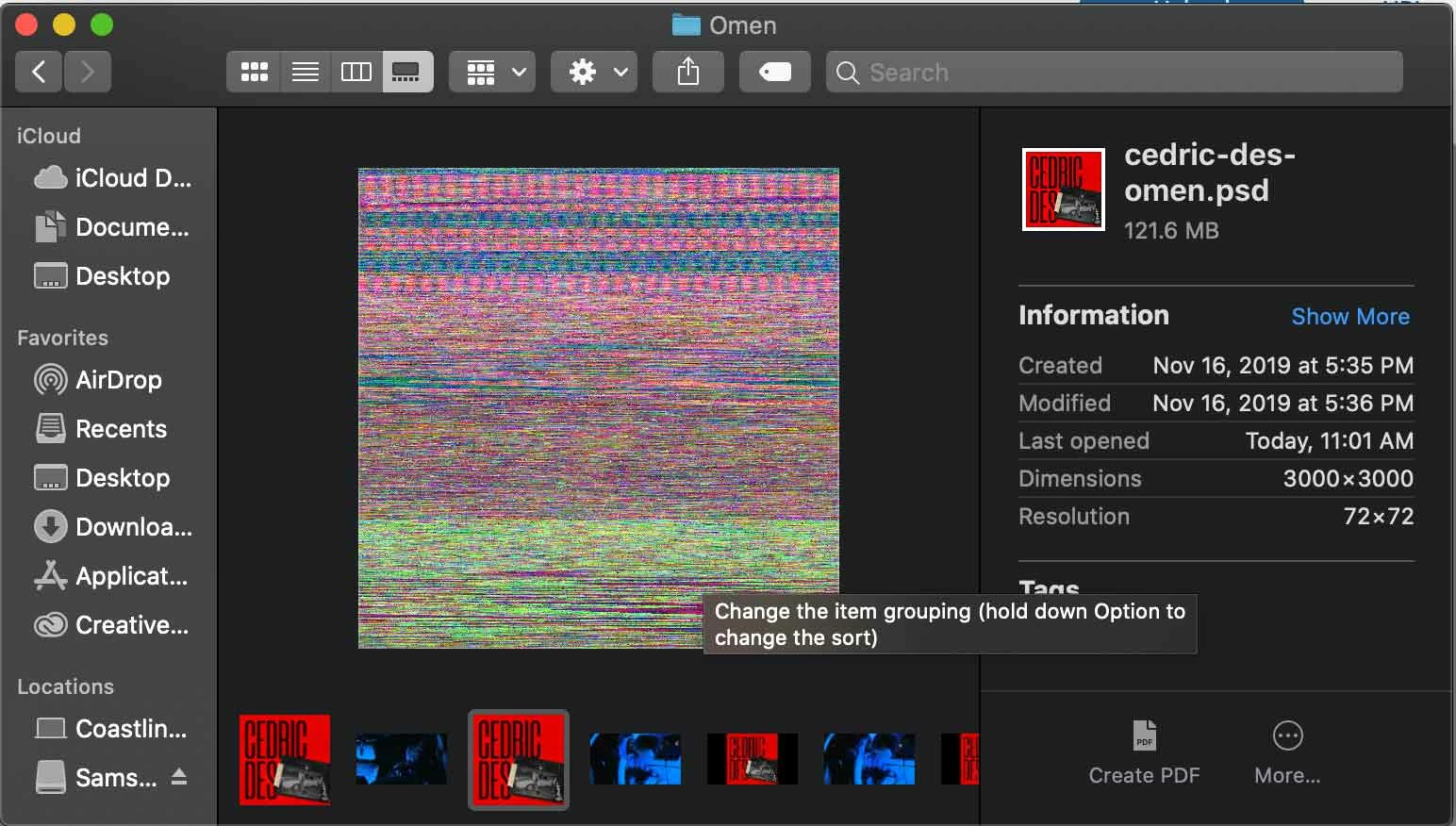Click the iCloud section header
1456x826 pixels.
click(x=48, y=136)
